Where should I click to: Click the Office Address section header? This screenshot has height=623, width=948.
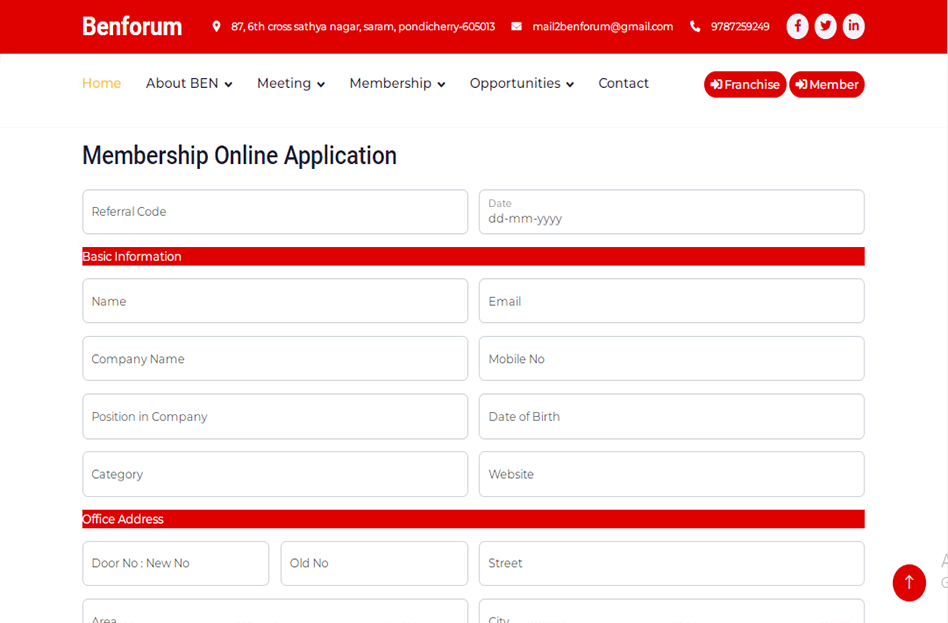tap(473, 519)
